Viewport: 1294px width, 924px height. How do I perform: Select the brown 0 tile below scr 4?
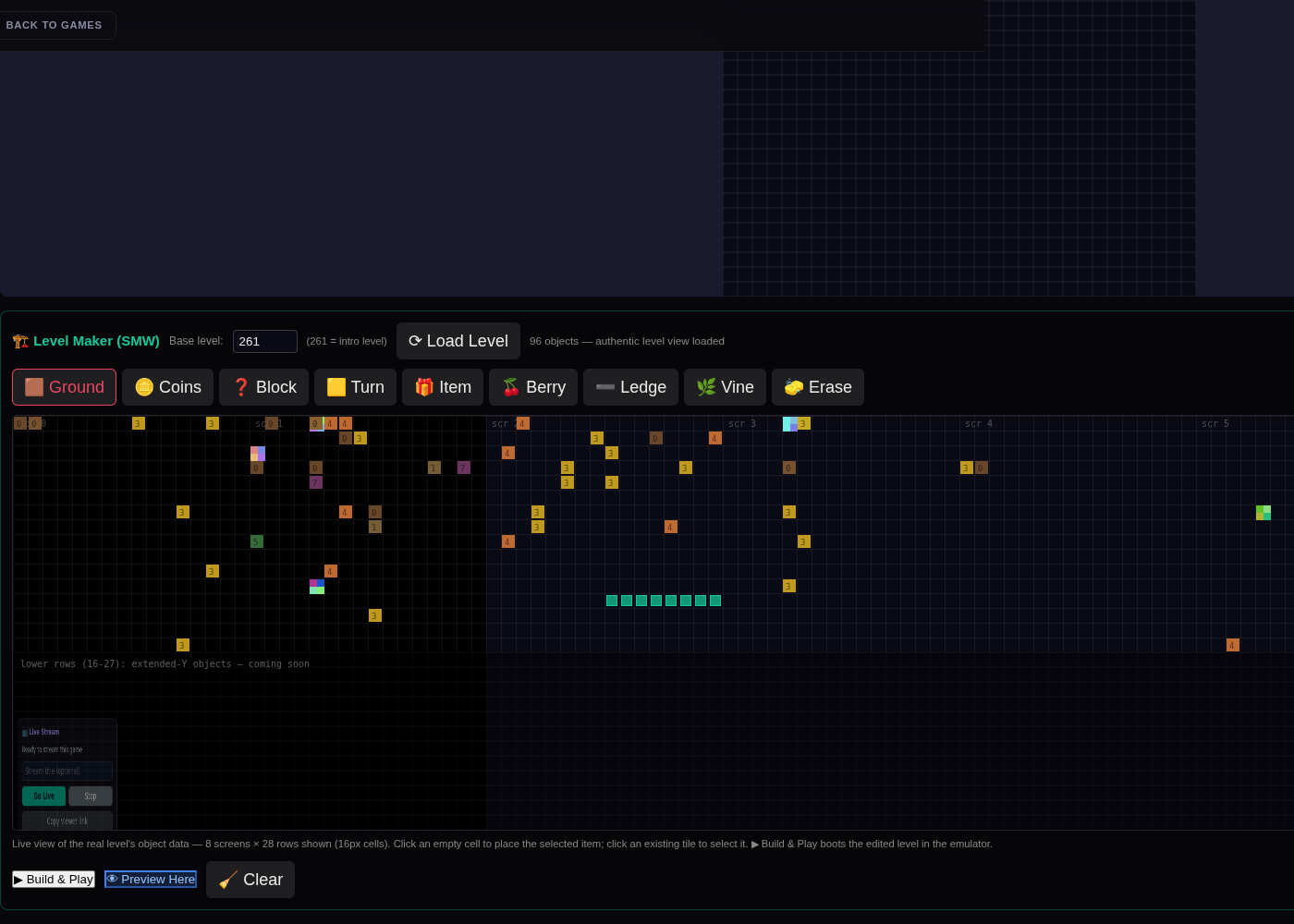pyautogui.click(x=982, y=468)
